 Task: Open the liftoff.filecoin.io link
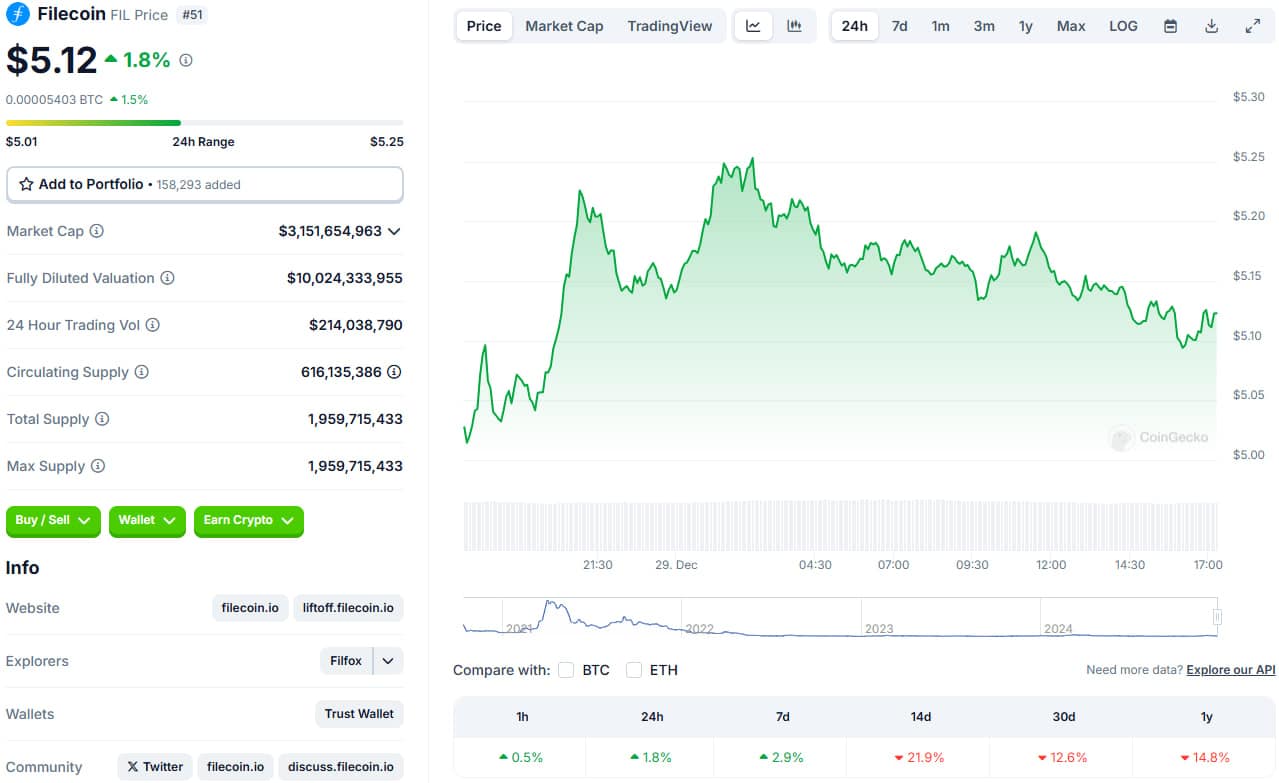pyautogui.click(x=348, y=608)
